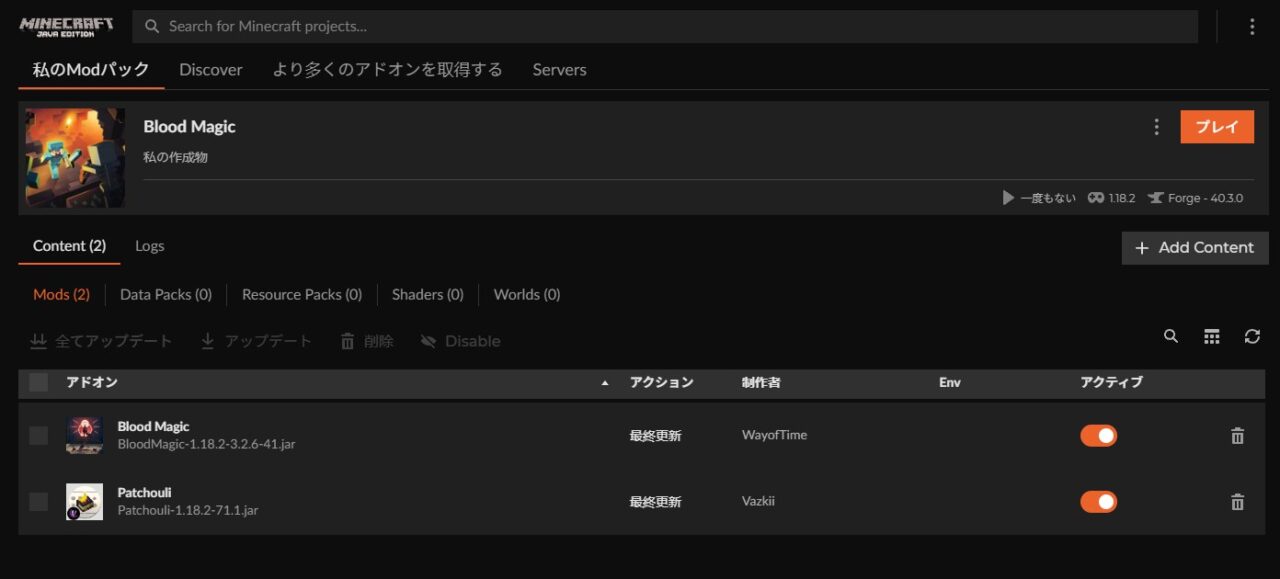Screen dimensions: 1280x579
Task: Check the Blood Magic mod row checkbox
Action: tap(38, 435)
